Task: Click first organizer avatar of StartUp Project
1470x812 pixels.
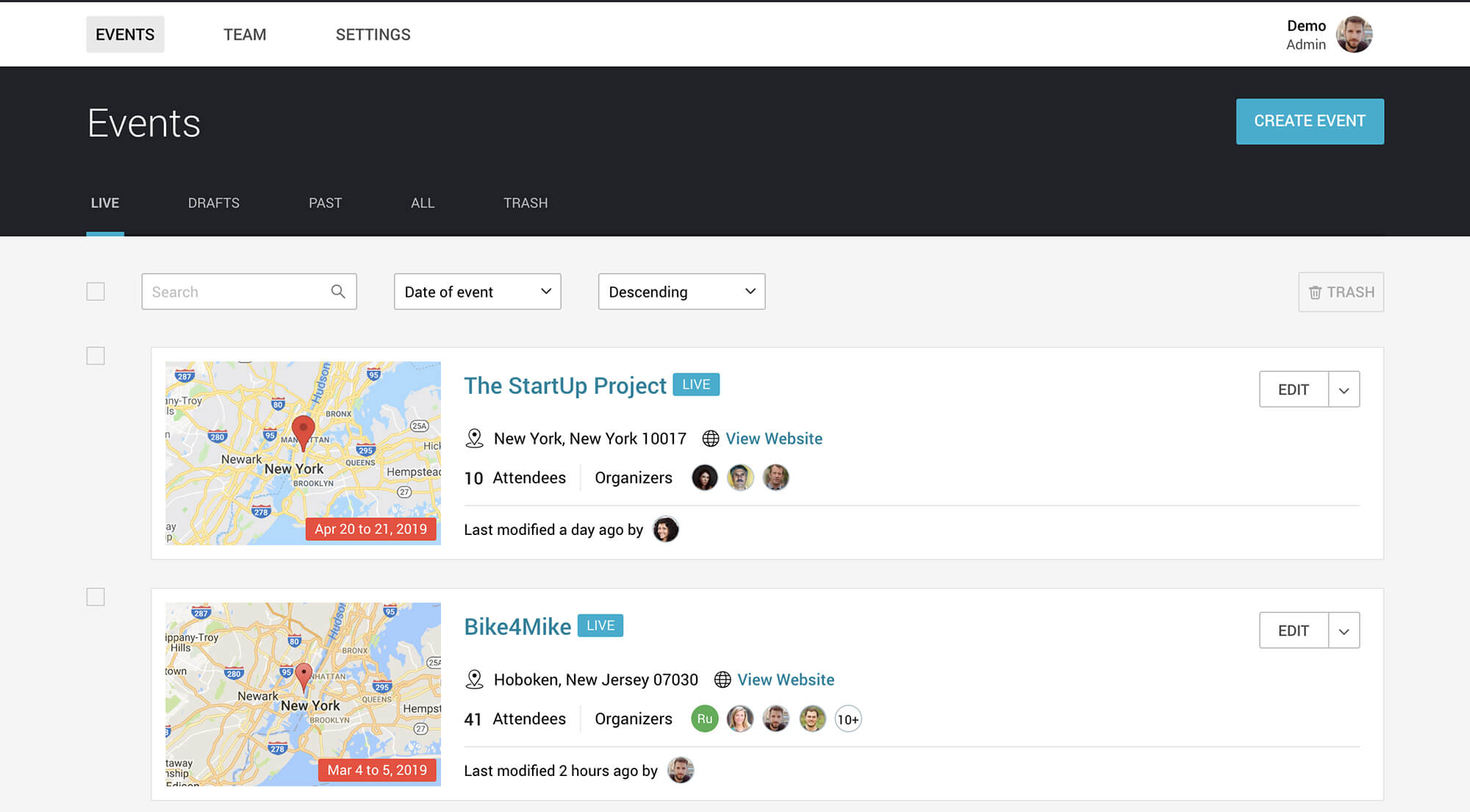Action: point(704,478)
